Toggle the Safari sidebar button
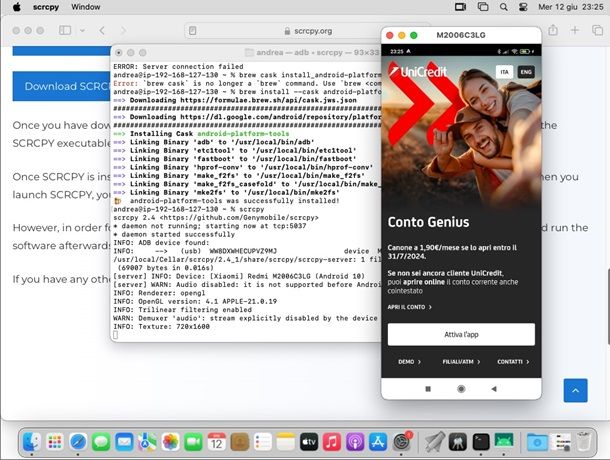 point(65,30)
